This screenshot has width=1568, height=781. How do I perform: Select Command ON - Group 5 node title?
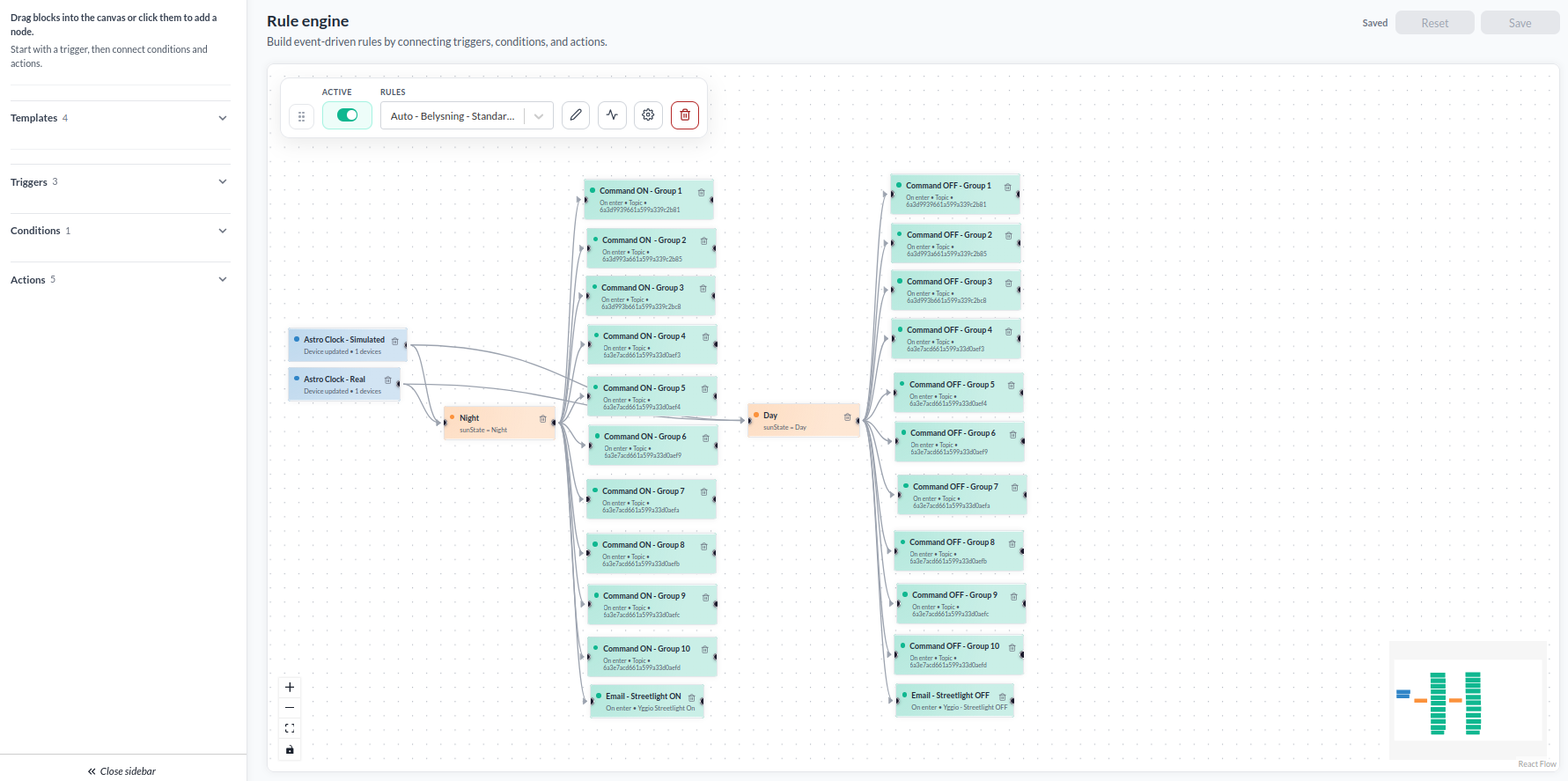tap(644, 388)
